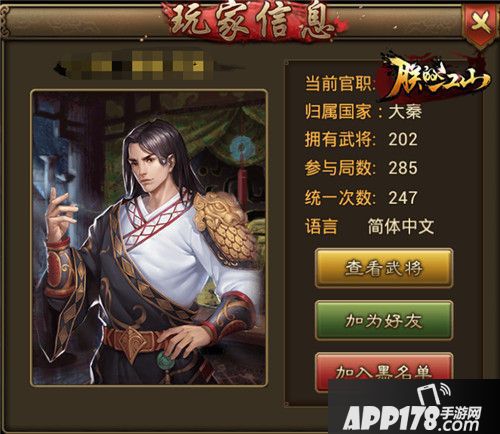500x434 pixels.
Task: Click the 加为好友 green button
Action: tap(384, 321)
